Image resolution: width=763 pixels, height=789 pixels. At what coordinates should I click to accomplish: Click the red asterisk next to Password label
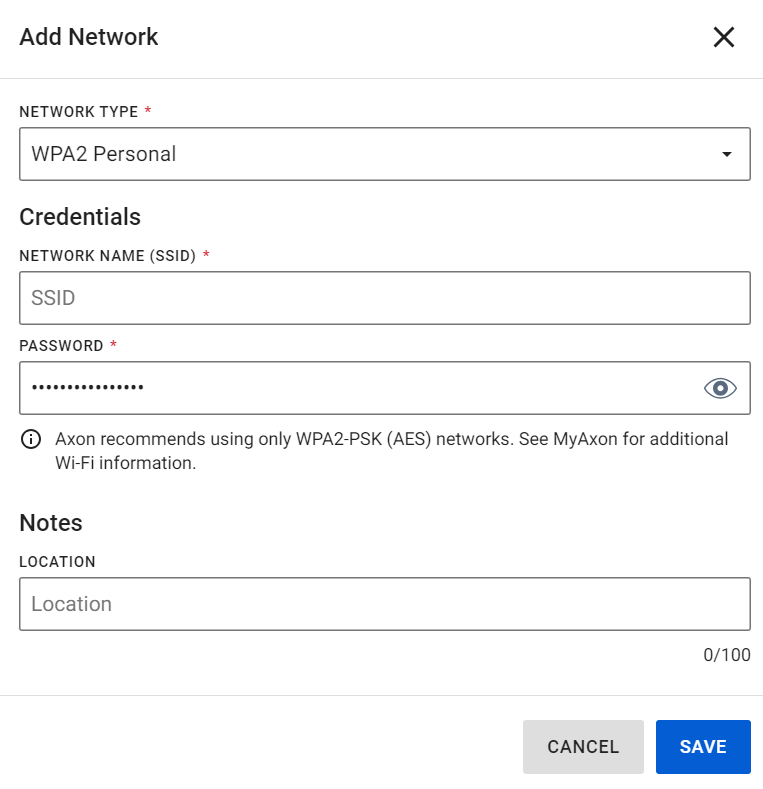[x=113, y=345]
